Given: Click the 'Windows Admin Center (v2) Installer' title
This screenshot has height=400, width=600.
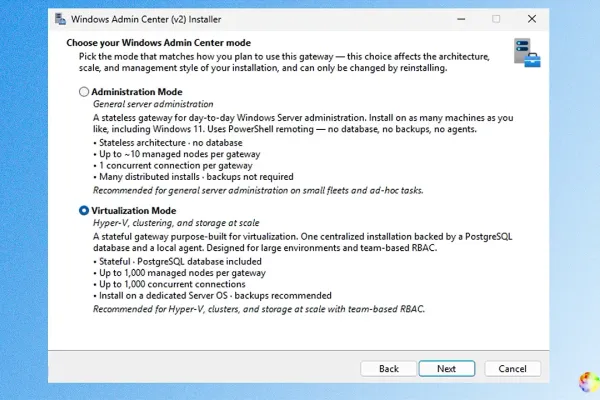Looking at the screenshot, I should coord(146,19).
